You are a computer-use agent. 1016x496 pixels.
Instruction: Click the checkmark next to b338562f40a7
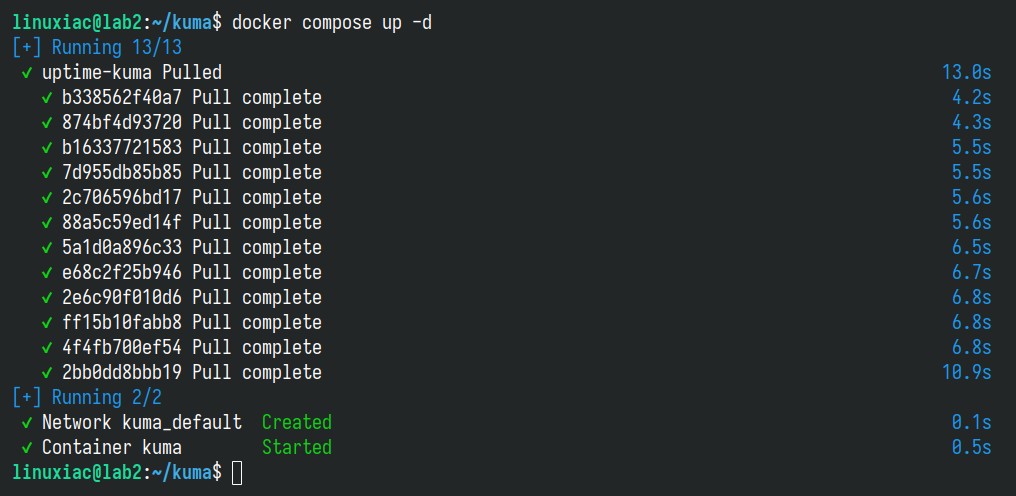(x=47, y=98)
